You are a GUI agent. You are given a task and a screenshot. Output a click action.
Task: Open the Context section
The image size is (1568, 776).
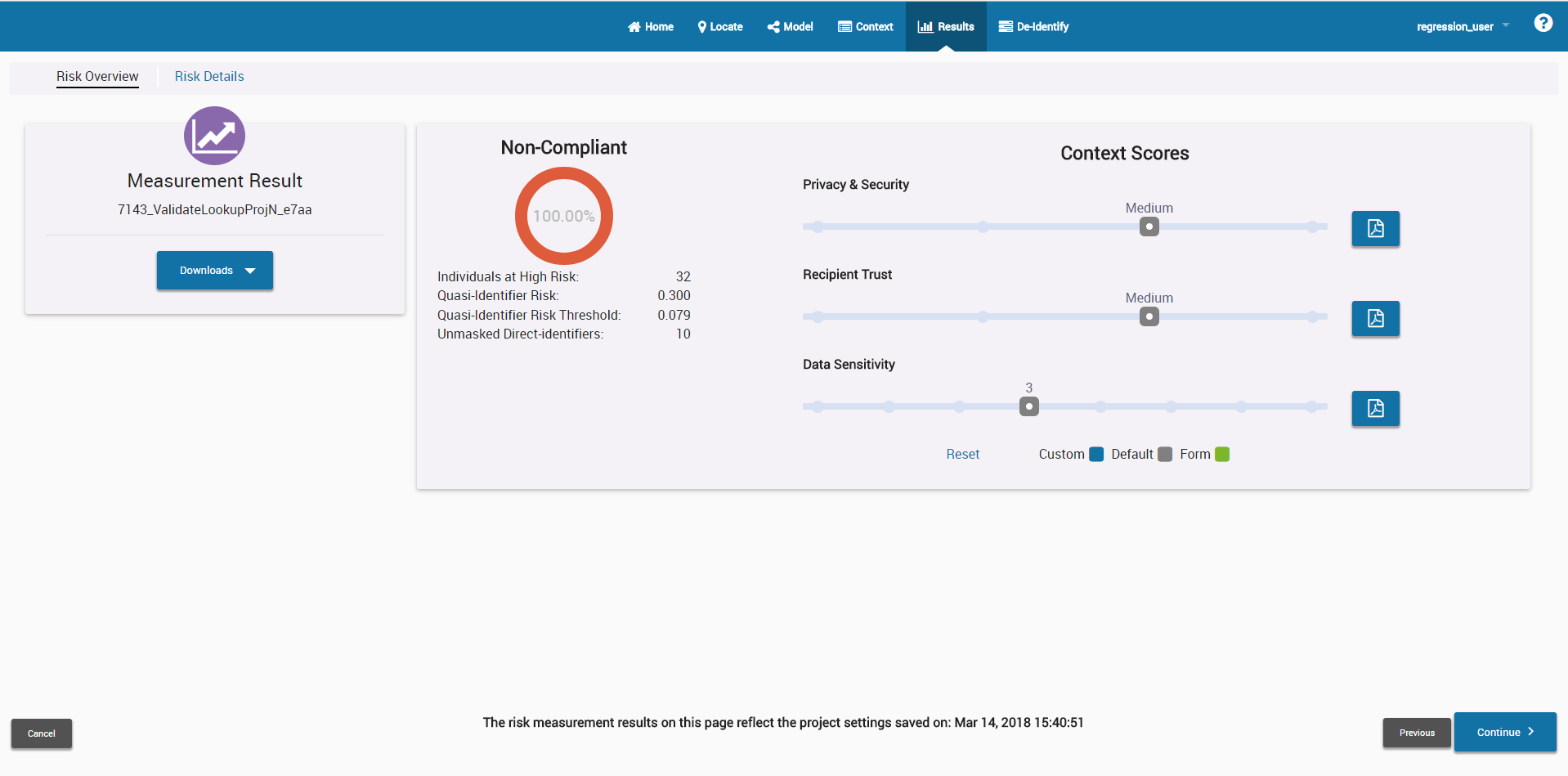click(866, 27)
